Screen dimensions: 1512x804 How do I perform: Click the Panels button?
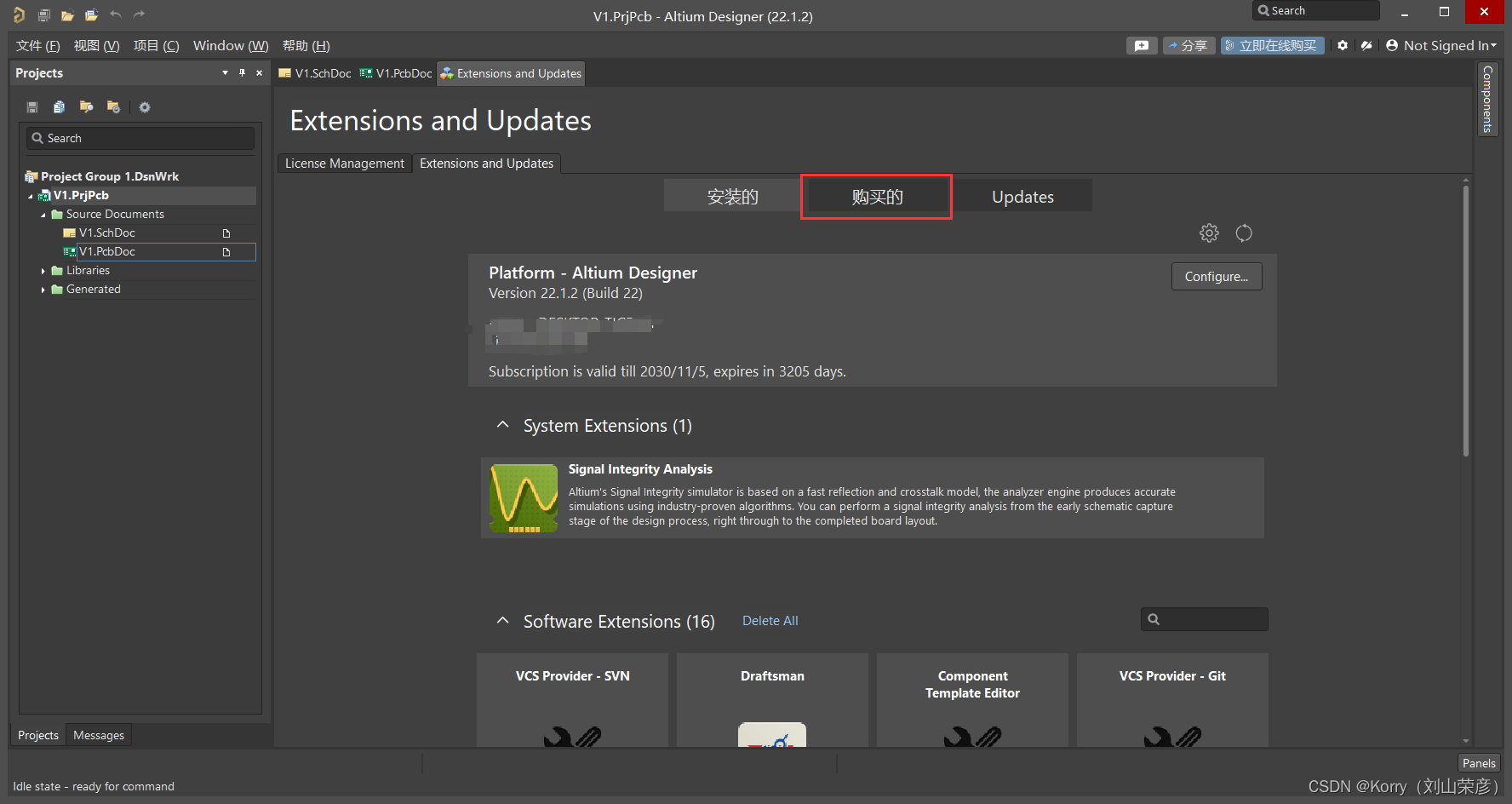1479,763
